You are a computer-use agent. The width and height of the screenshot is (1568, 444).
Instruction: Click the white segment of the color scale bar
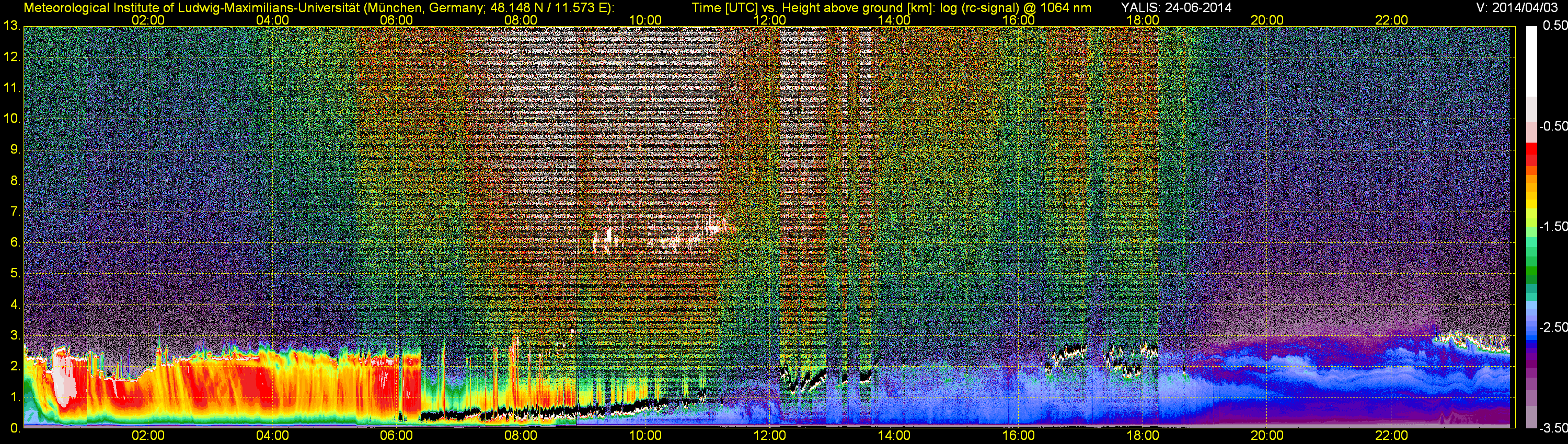click(x=1531, y=61)
